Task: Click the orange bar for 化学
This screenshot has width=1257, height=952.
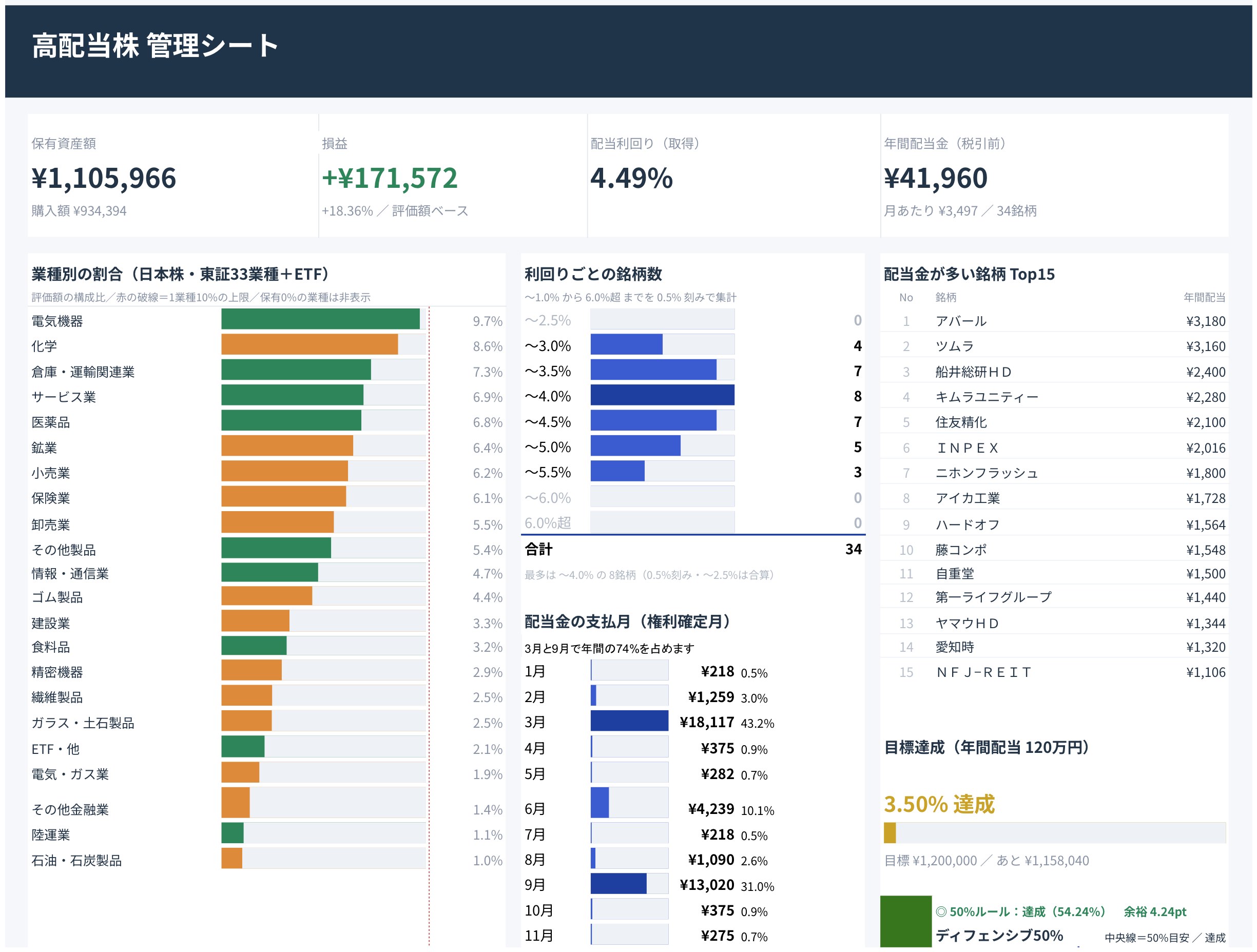Action: [x=310, y=344]
